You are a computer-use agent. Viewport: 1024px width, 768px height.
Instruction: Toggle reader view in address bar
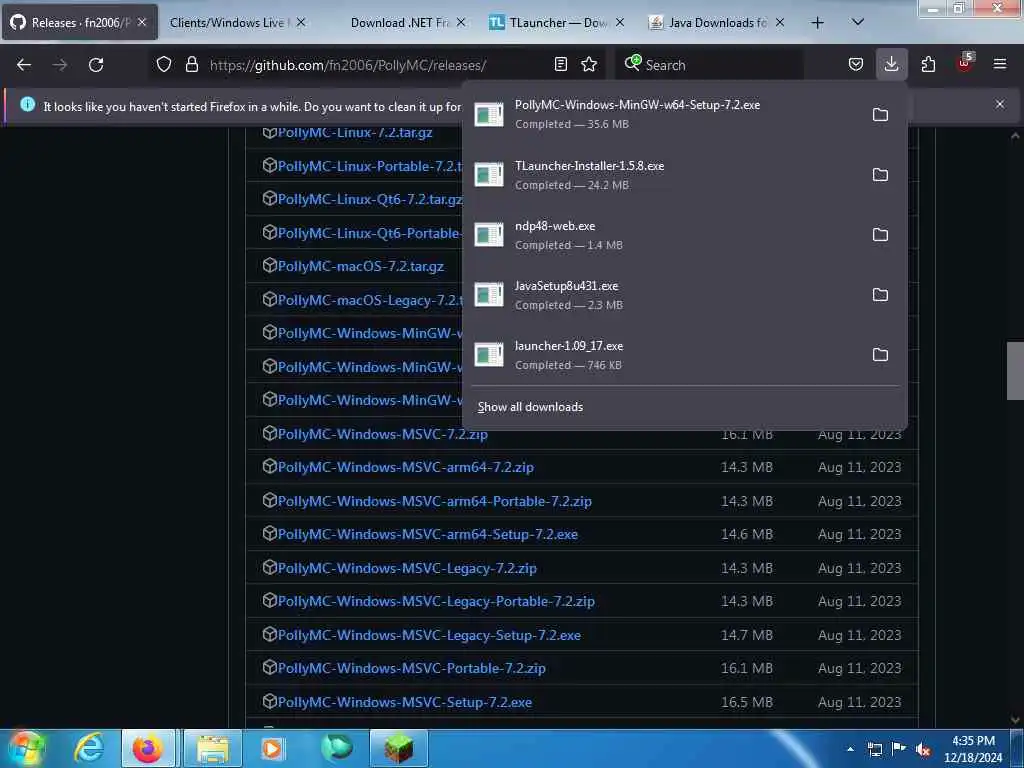(560, 64)
